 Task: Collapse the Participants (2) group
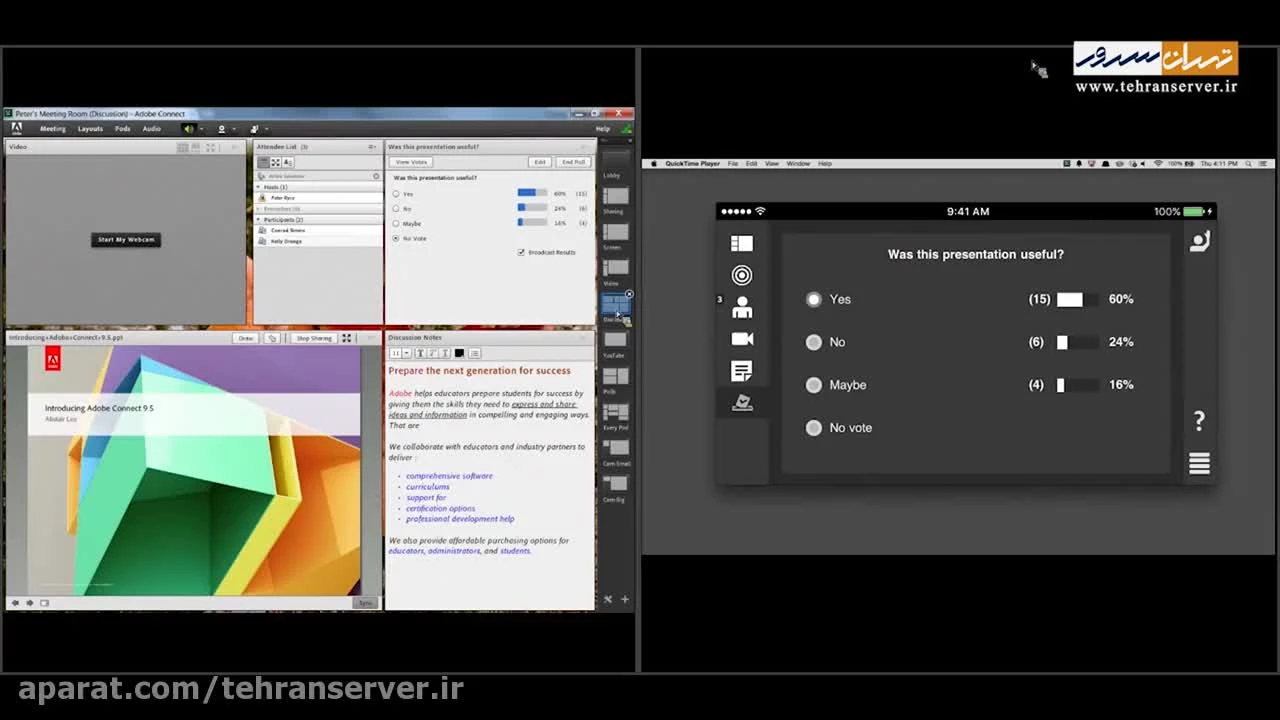(x=260, y=219)
